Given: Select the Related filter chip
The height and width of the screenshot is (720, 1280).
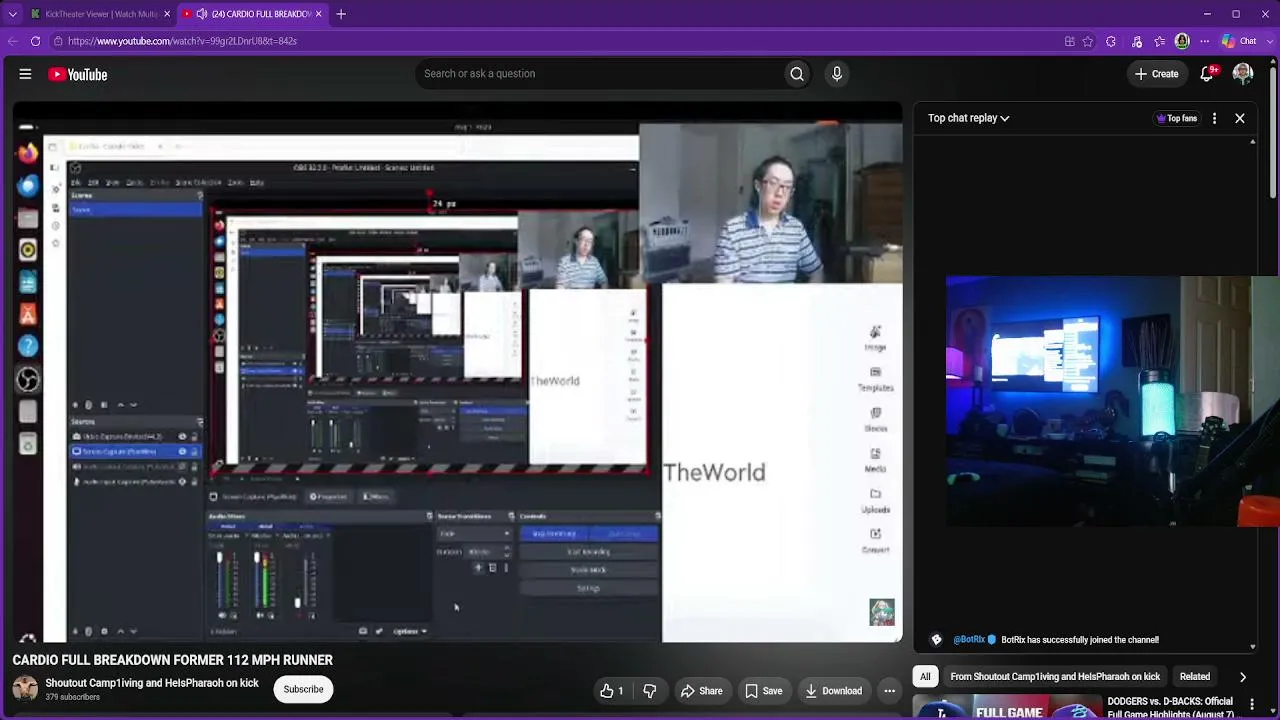Looking at the screenshot, I should pos(1194,677).
